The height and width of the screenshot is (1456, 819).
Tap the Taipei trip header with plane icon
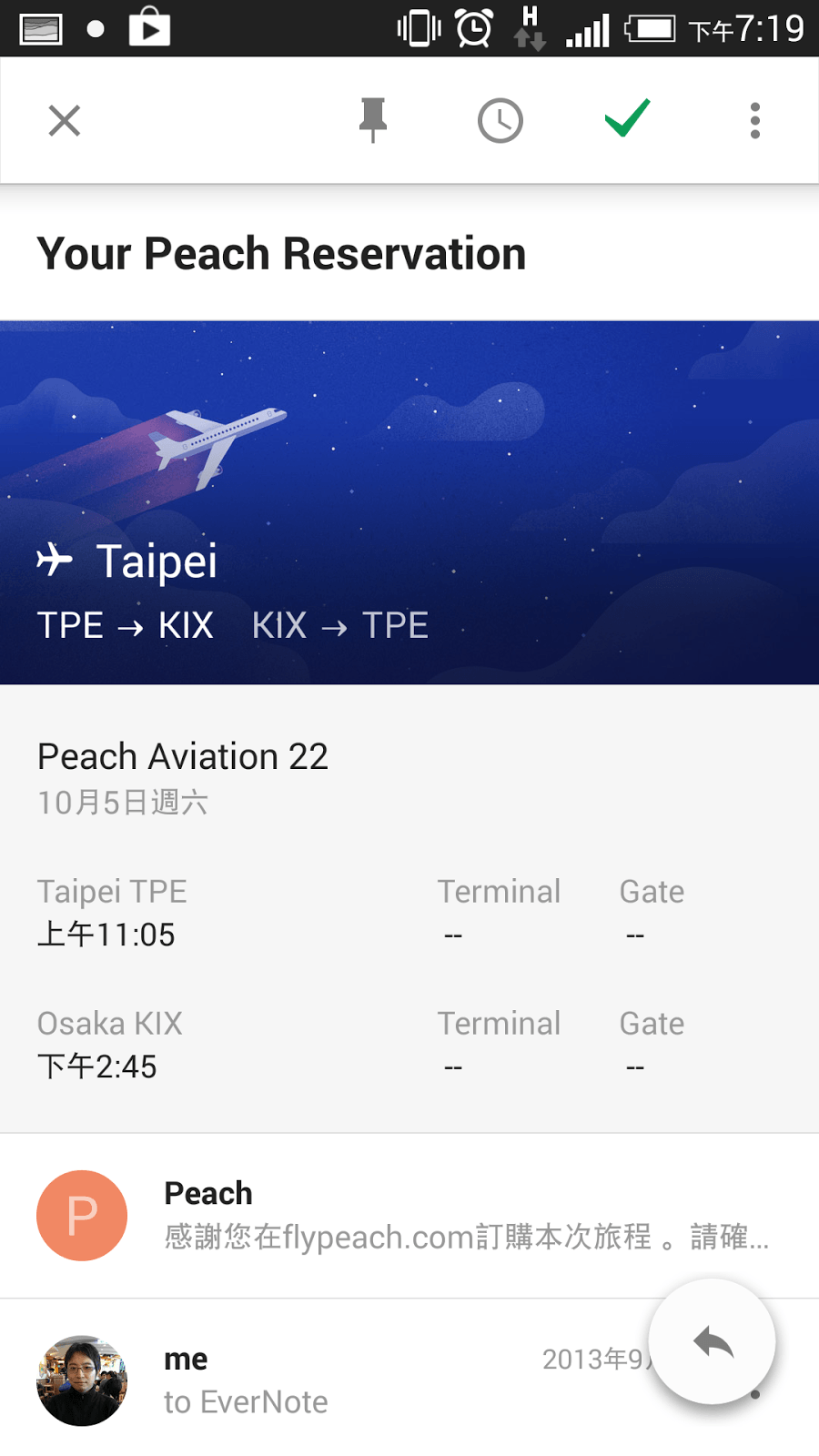[x=127, y=561]
